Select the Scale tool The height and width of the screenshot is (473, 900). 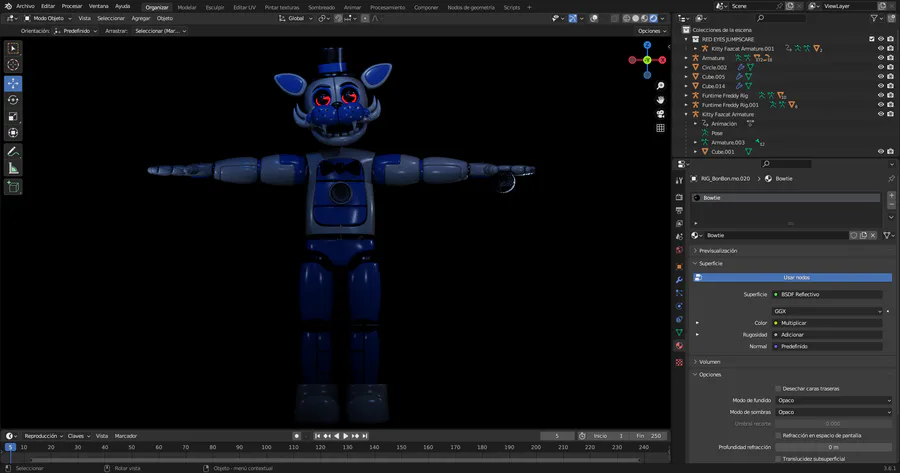coord(13,117)
